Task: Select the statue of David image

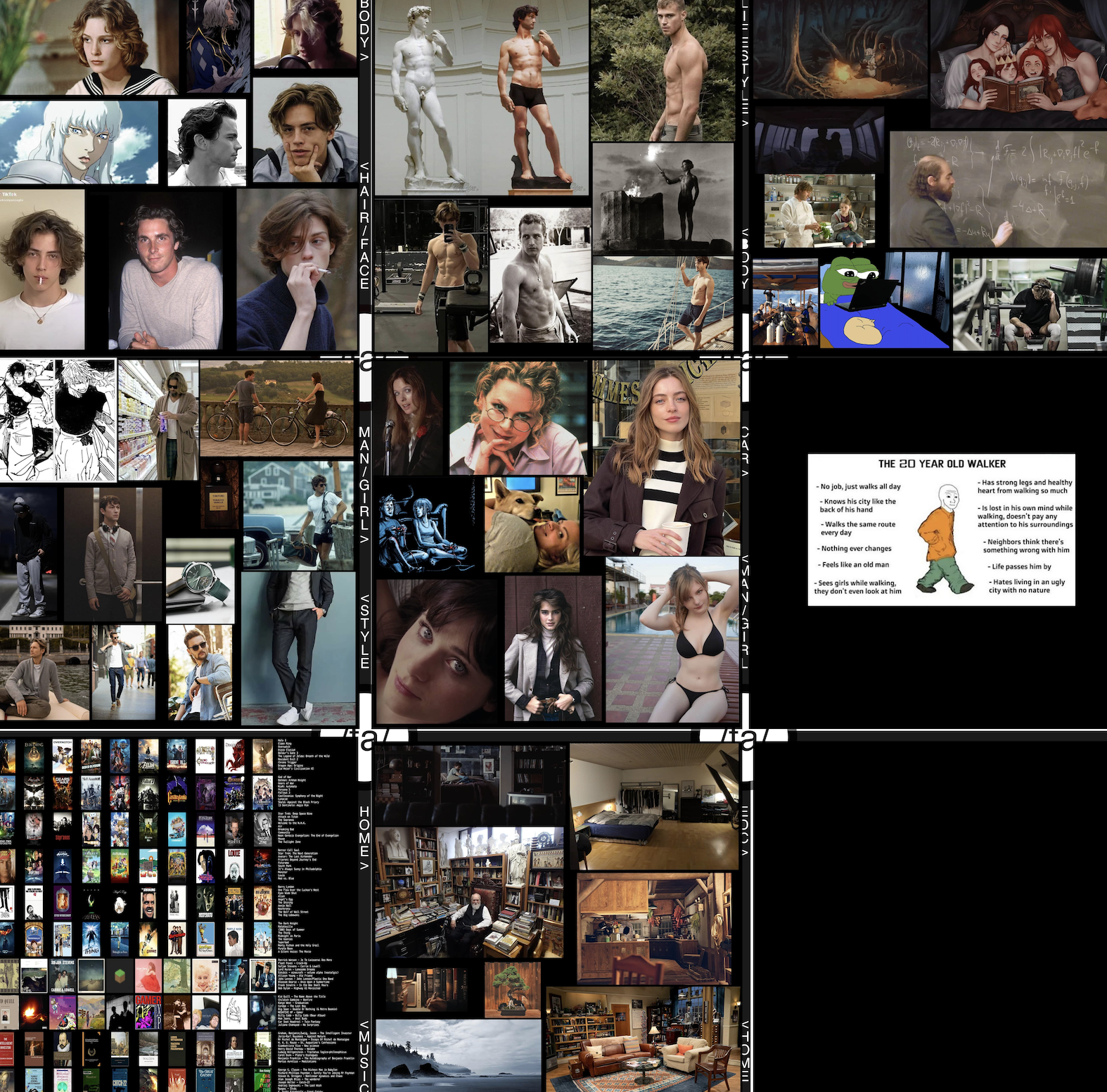Action: pyautogui.click(x=426, y=96)
